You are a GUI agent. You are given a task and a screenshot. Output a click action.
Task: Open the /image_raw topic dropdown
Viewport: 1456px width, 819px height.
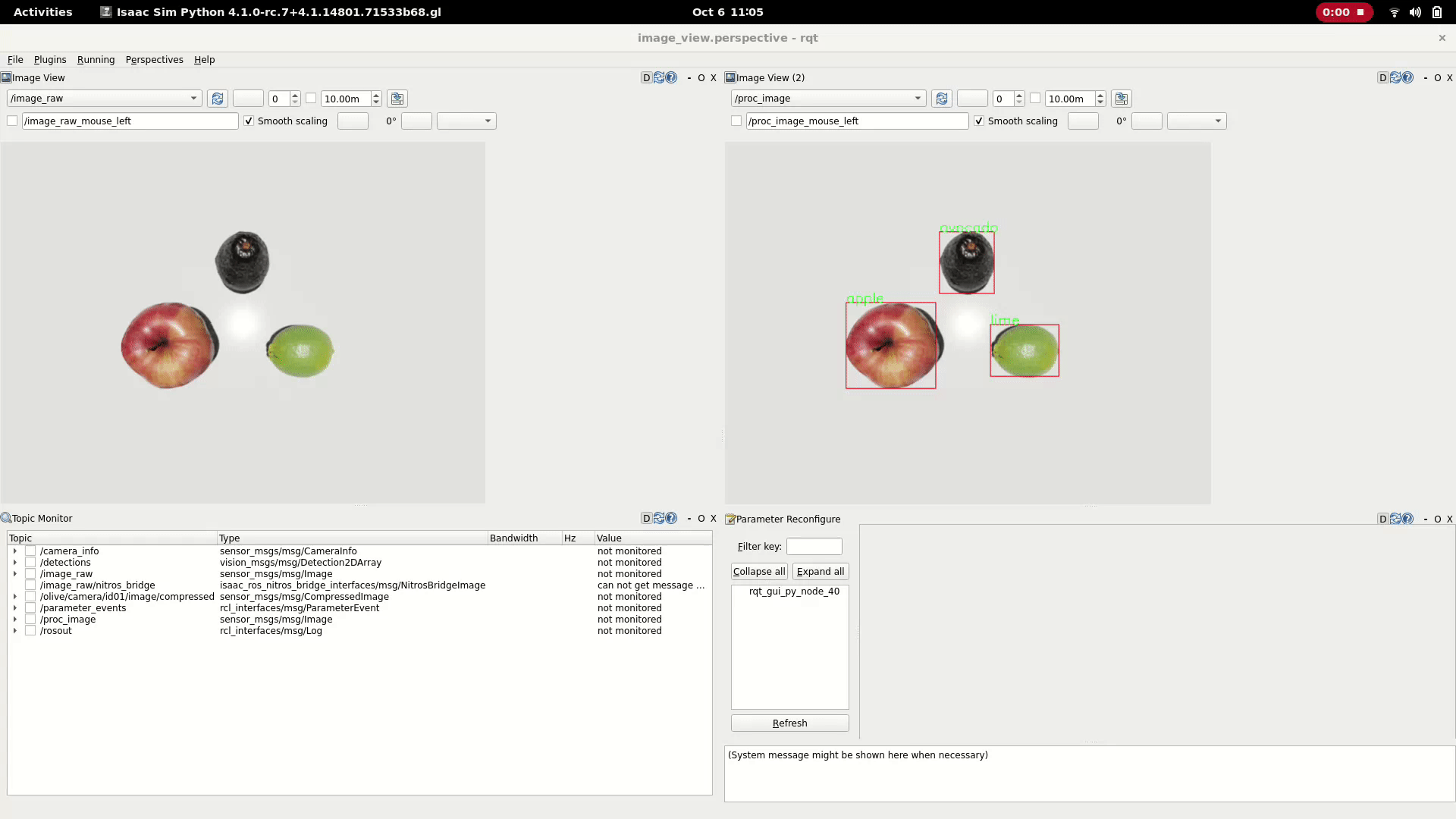pos(104,99)
